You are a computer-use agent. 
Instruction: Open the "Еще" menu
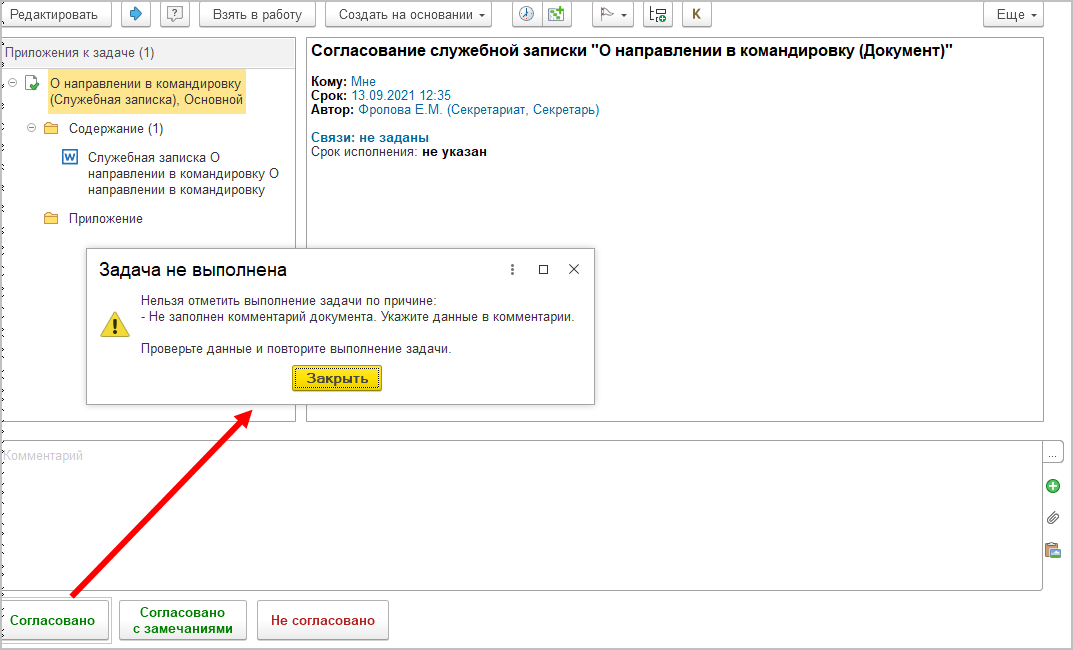[x=1013, y=15]
